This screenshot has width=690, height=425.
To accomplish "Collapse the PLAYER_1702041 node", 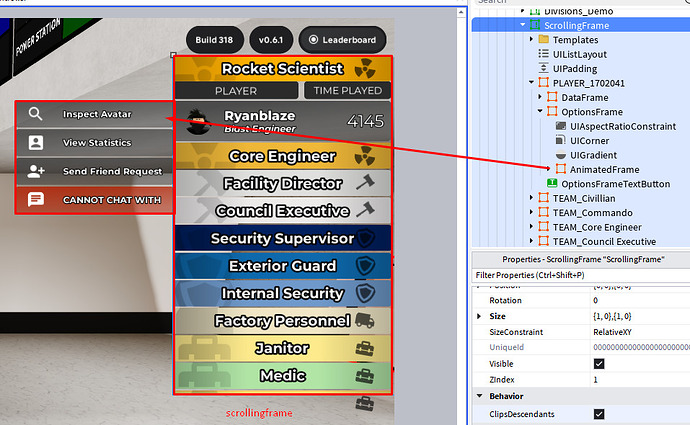I will (531, 82).
